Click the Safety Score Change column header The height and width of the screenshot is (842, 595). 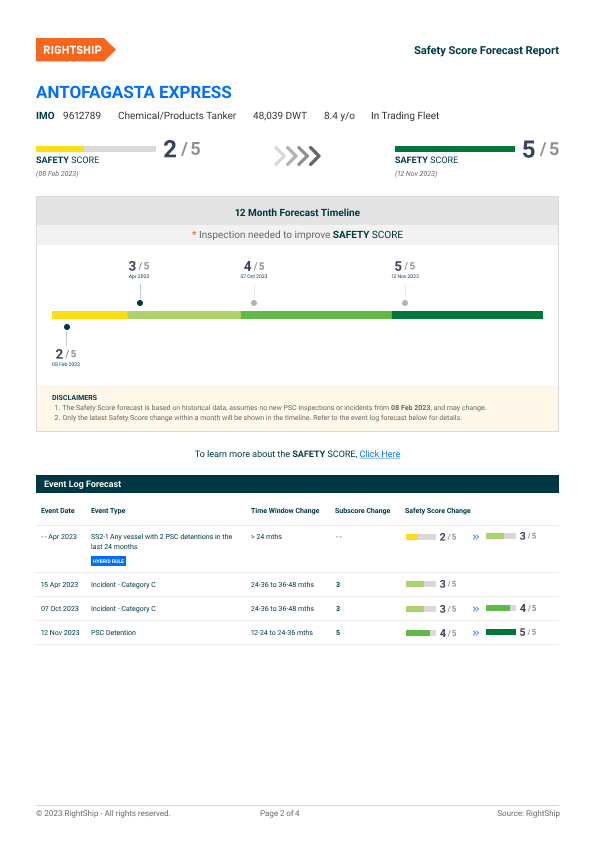[x=438, y=511]
